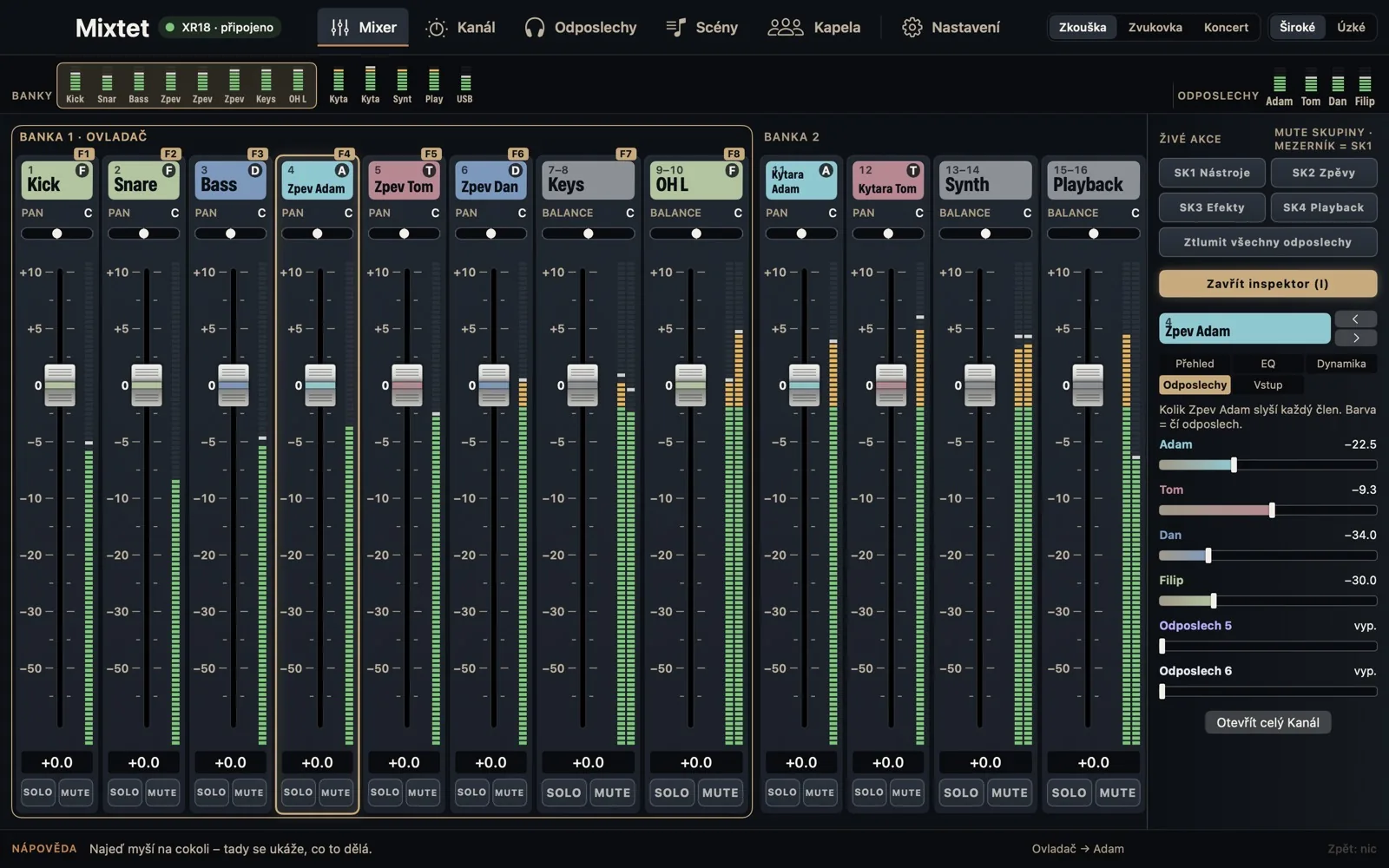Switch inspector to Vstup tab
This screenshot has height=868, width=1389.
(1268, 385)
